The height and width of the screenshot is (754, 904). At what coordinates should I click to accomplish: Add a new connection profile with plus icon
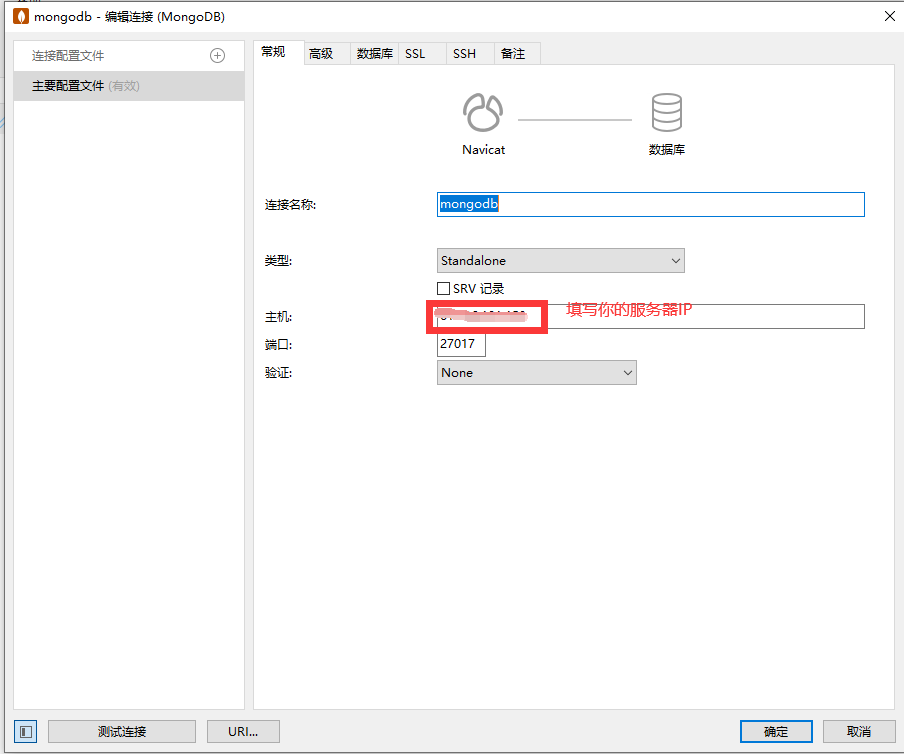[x=217, y=56]
